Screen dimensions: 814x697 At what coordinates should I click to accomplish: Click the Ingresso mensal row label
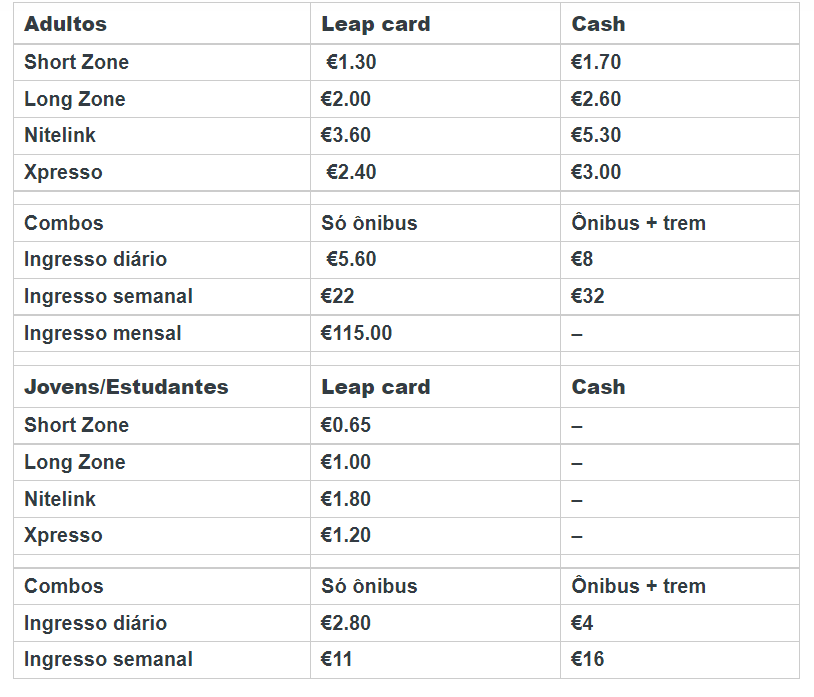click(103, 333)
